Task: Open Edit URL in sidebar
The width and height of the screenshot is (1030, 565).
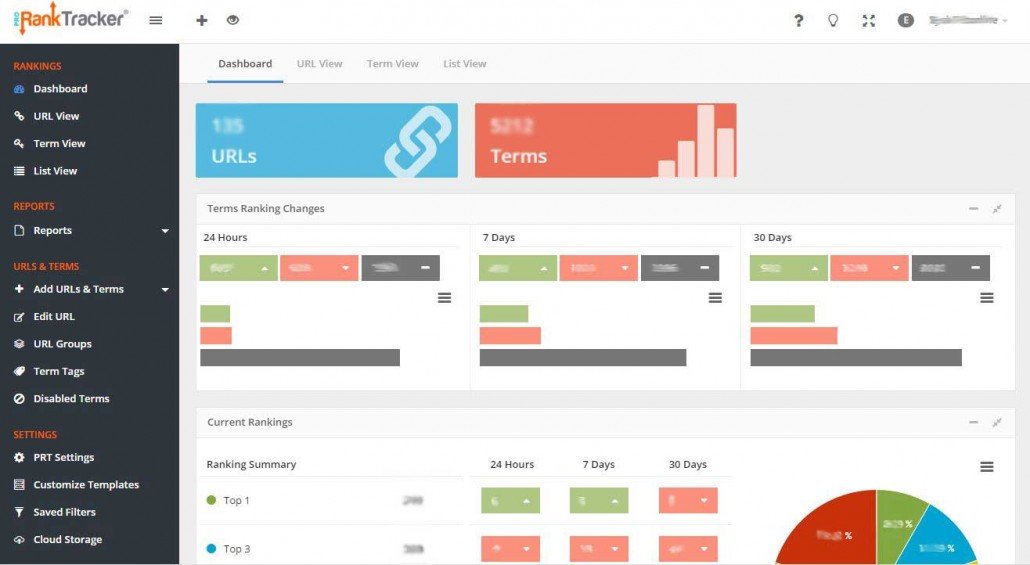Action: click(x=54, y=317)
